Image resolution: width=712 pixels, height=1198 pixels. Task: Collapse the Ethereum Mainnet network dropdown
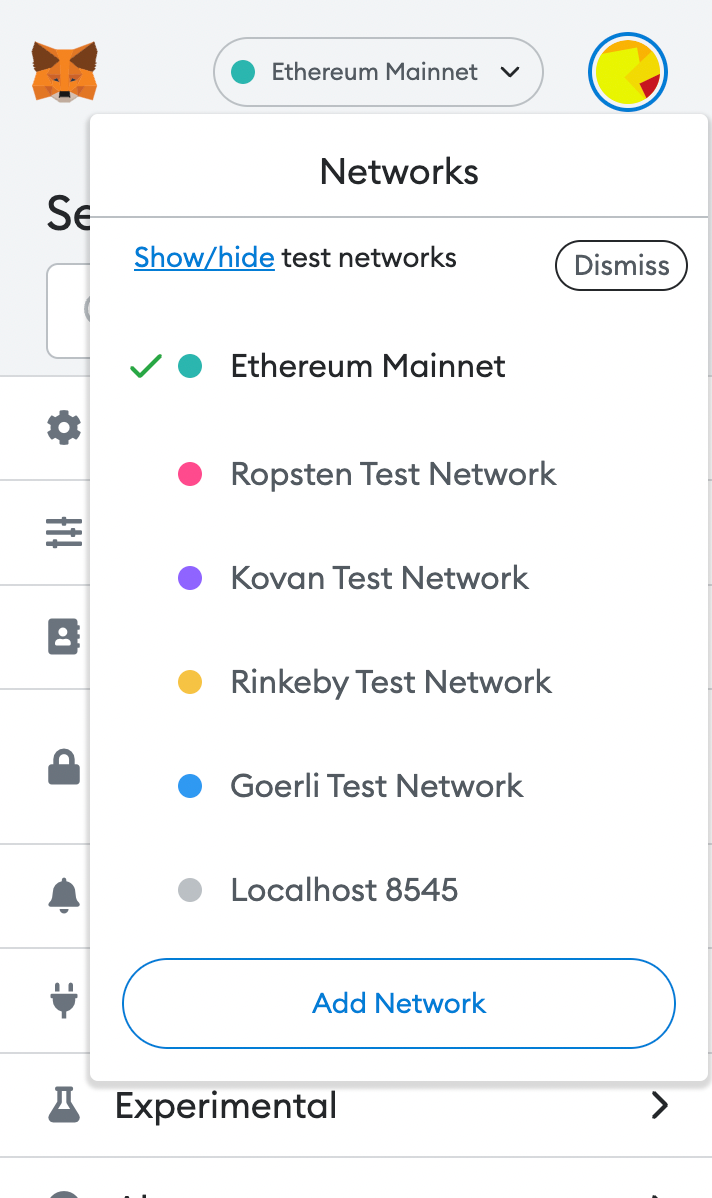coord(378,72)
